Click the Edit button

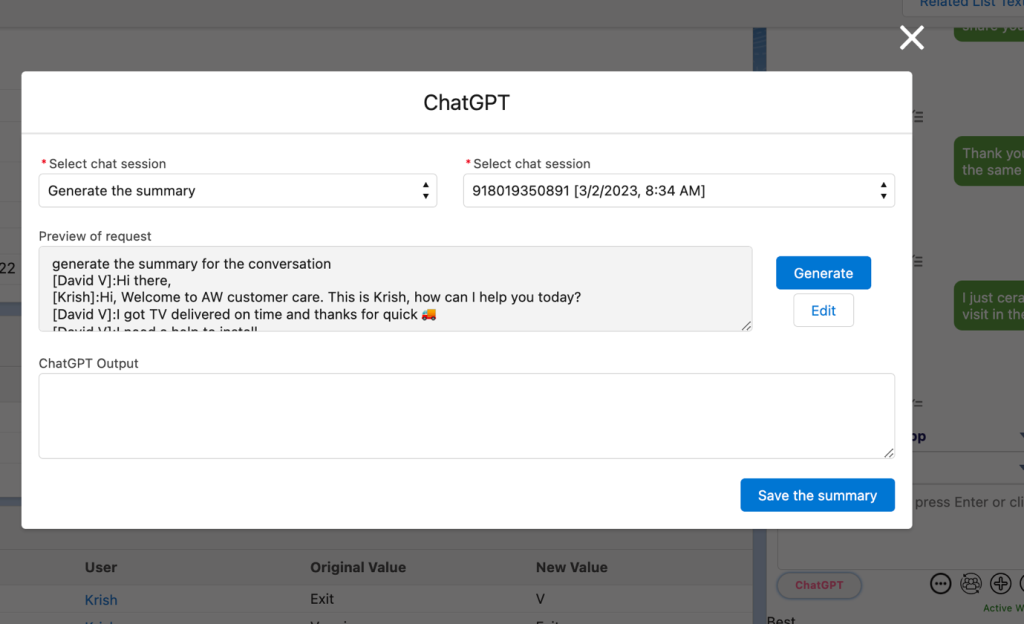823,311
